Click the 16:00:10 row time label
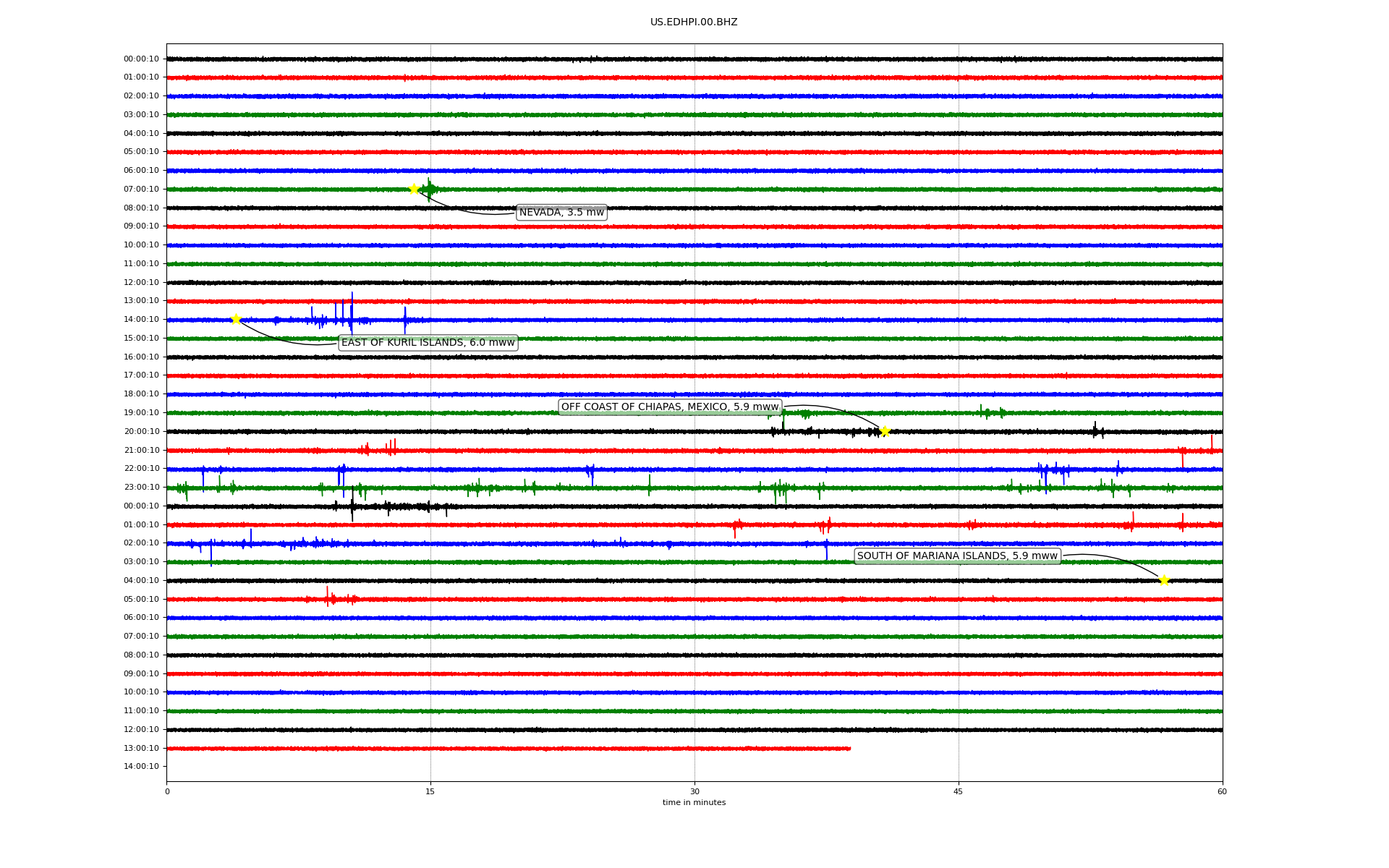The image size is (1389, 868). click(141, 357)
